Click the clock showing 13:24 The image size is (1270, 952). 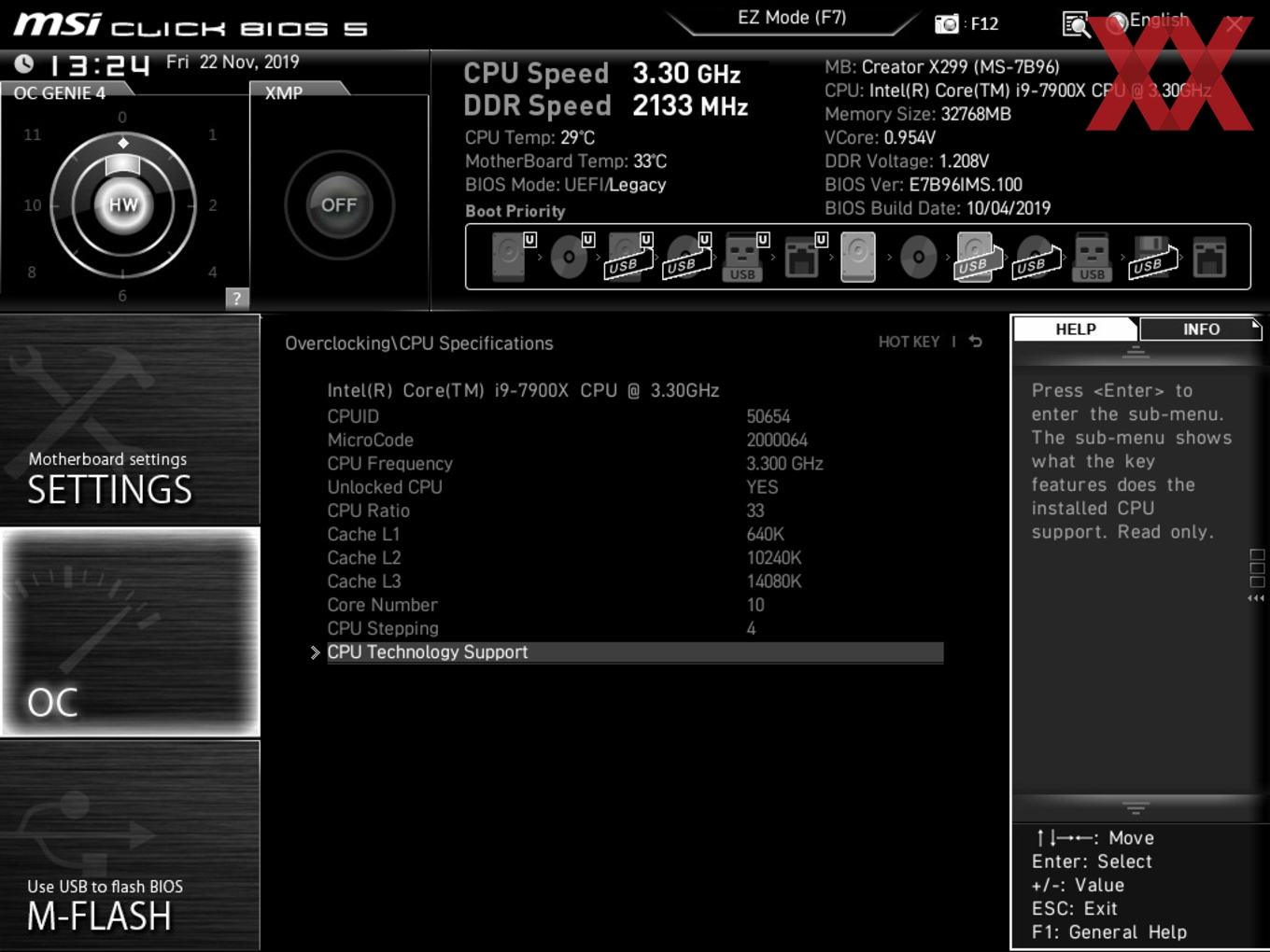tap(99, 65)
